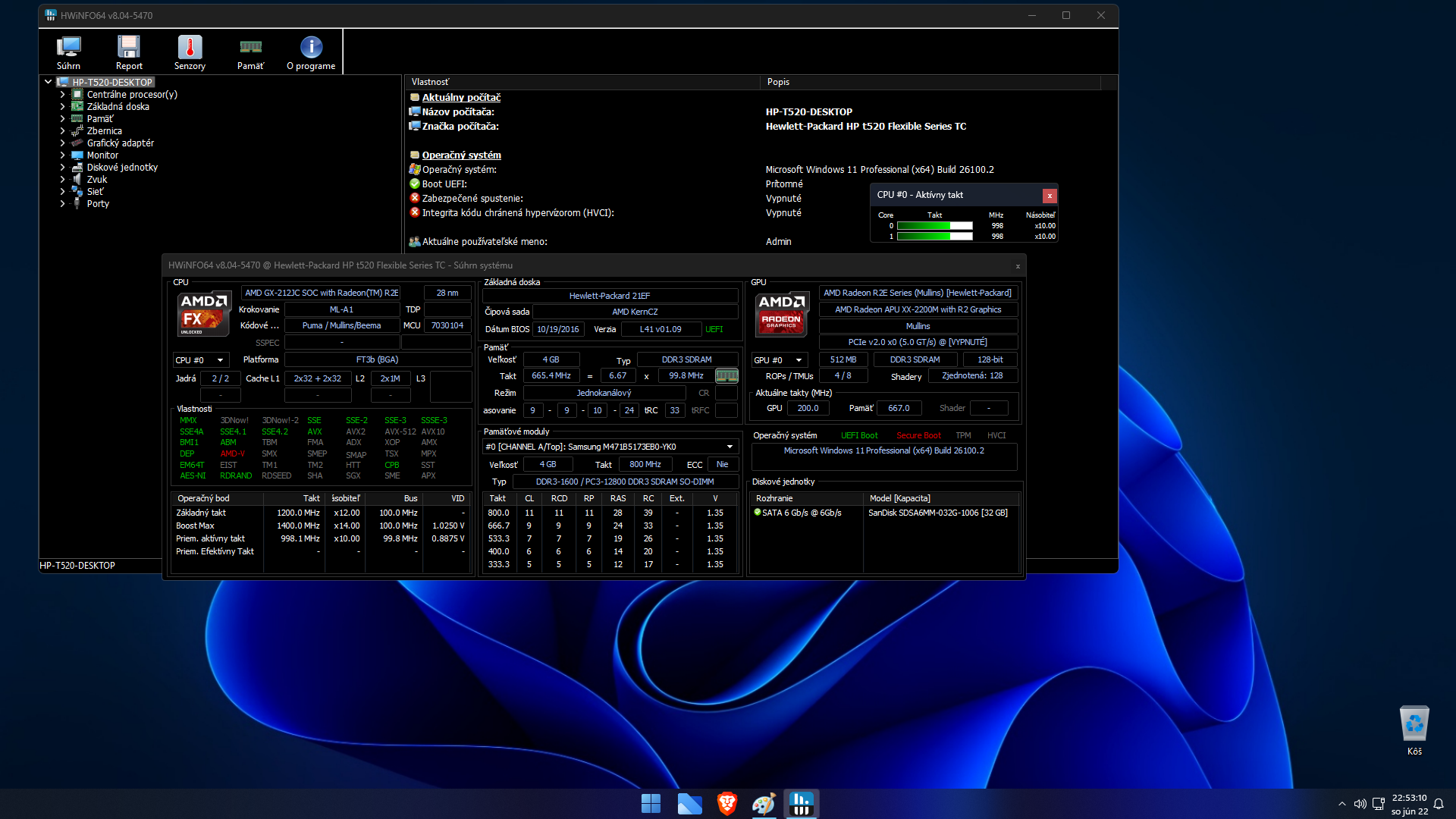Viewport: 1456px width, 819px height.
Task: Click the CPU name AMD GX-212JC field
Action: pyautogui.click(x=321, y=293)
